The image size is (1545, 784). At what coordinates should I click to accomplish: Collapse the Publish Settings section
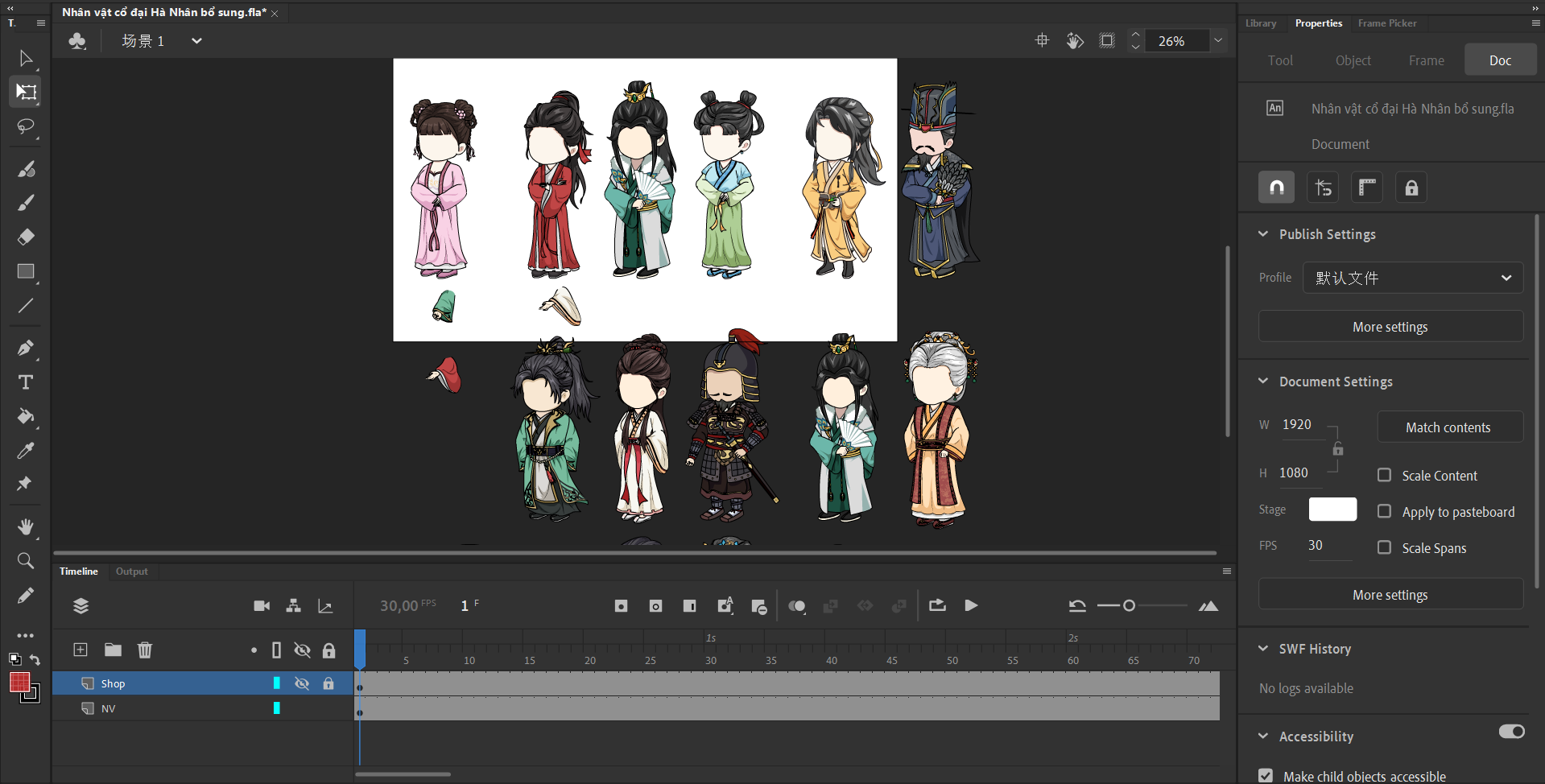click(1263, 234)
